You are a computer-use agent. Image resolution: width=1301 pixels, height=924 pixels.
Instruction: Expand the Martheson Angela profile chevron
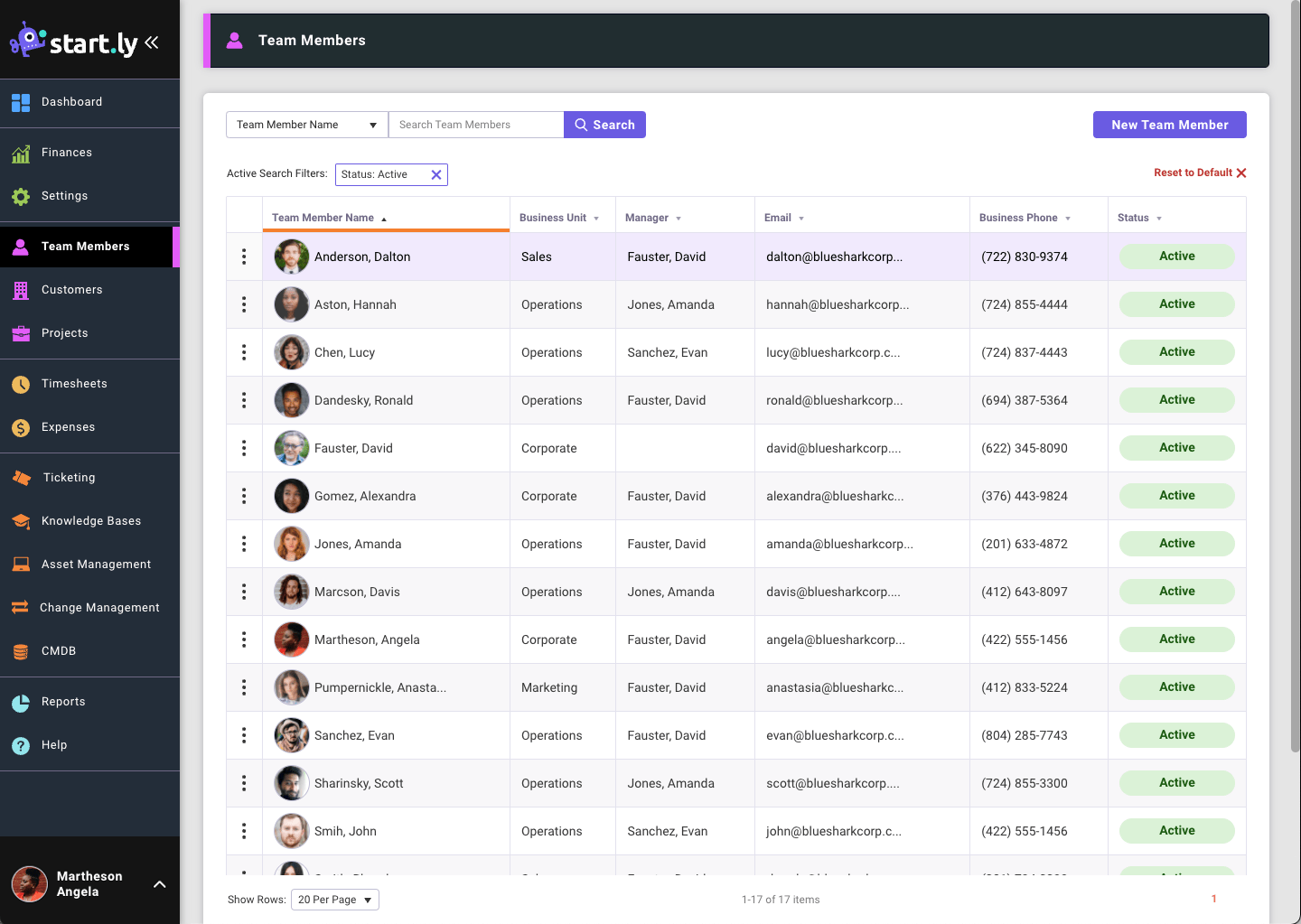160,884
